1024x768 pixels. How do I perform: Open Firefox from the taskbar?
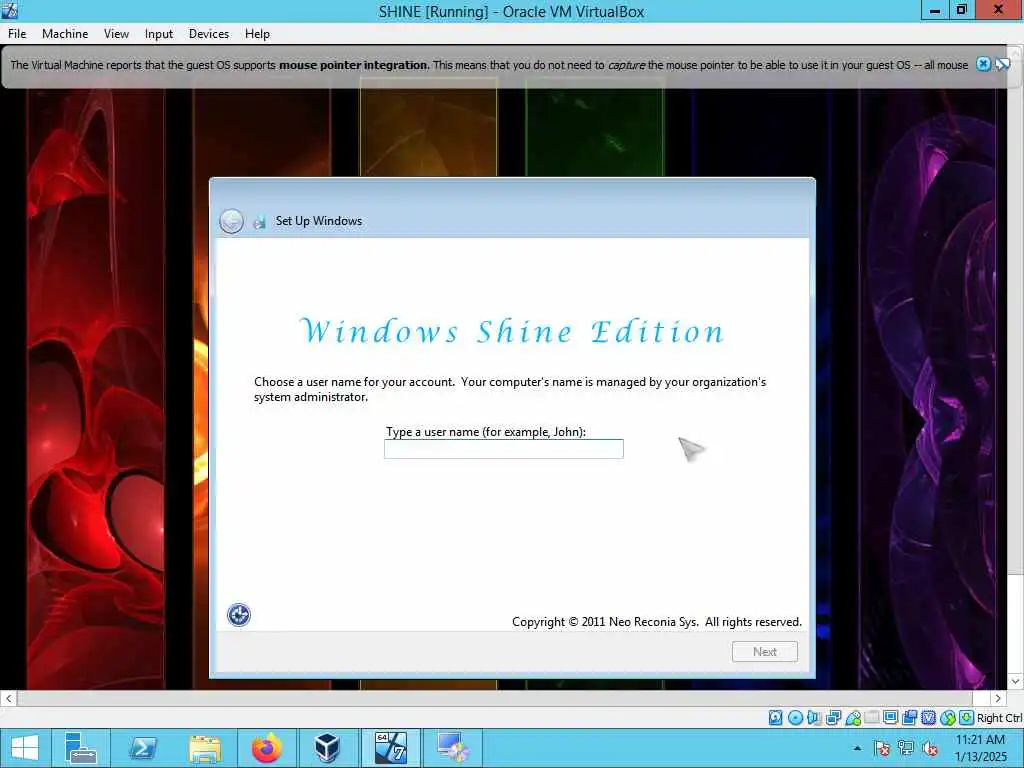[x=266, y=748]
